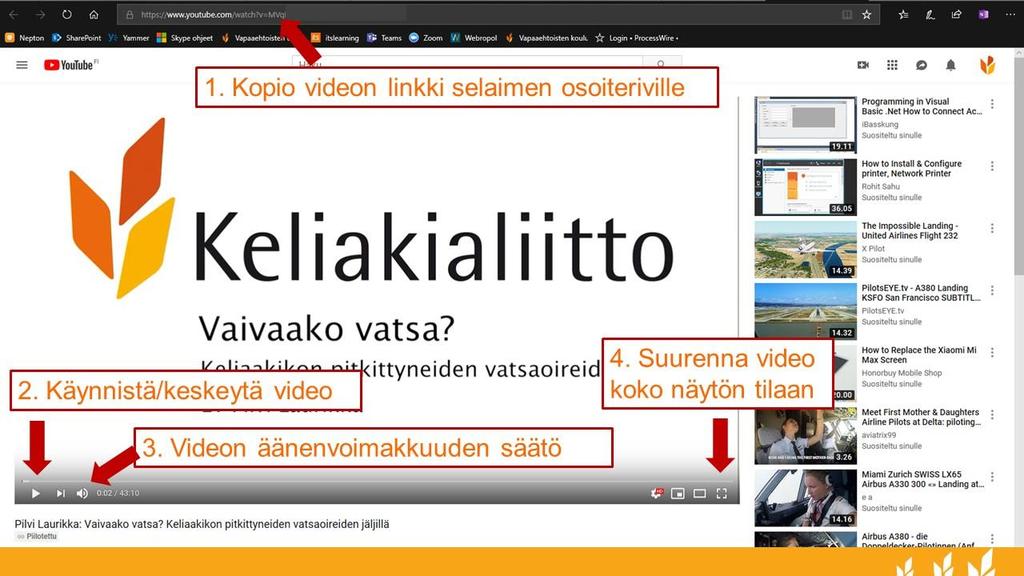Toggle reading view in address bar
The height and width of the screenshot is (576, 1024).
[847, 14]
